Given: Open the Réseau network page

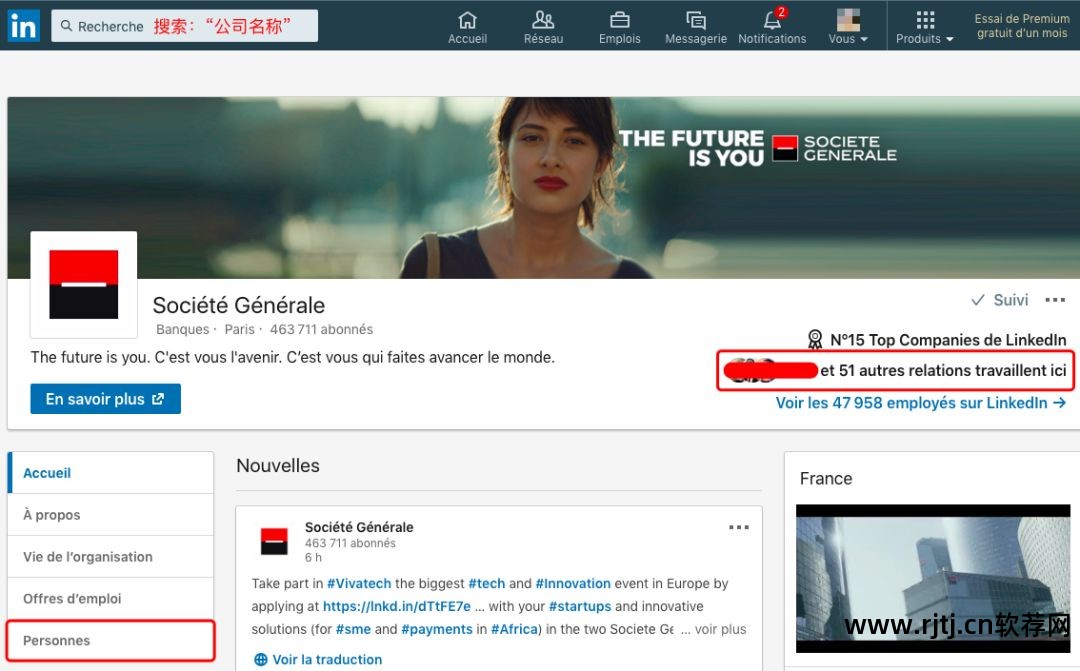Looking at the screenshot, I should pos(543,28).
